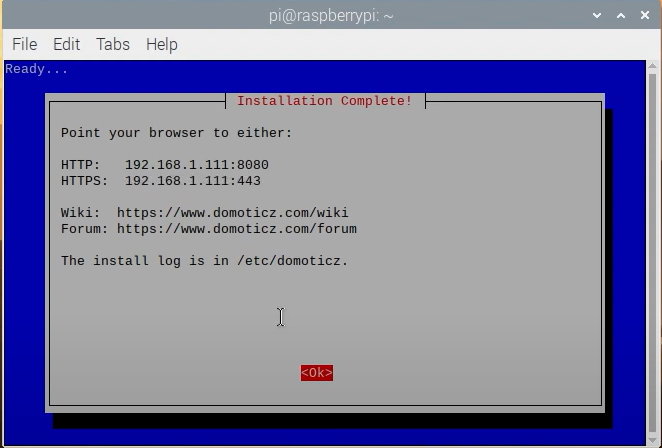Open the Edit menu
Image resolution: width=662 pixels, height=448 pixels.
(66, 44)
